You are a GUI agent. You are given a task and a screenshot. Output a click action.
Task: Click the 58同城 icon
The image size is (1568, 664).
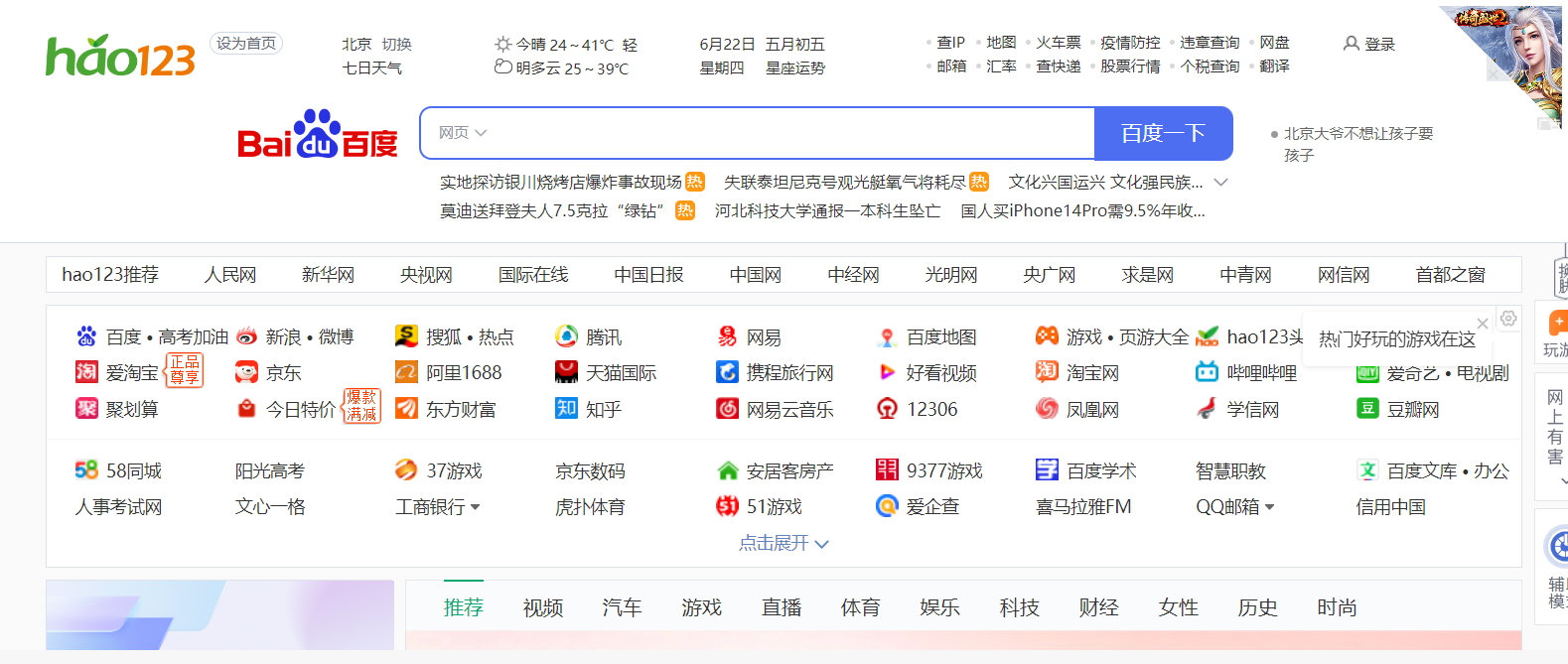(86, 469)
